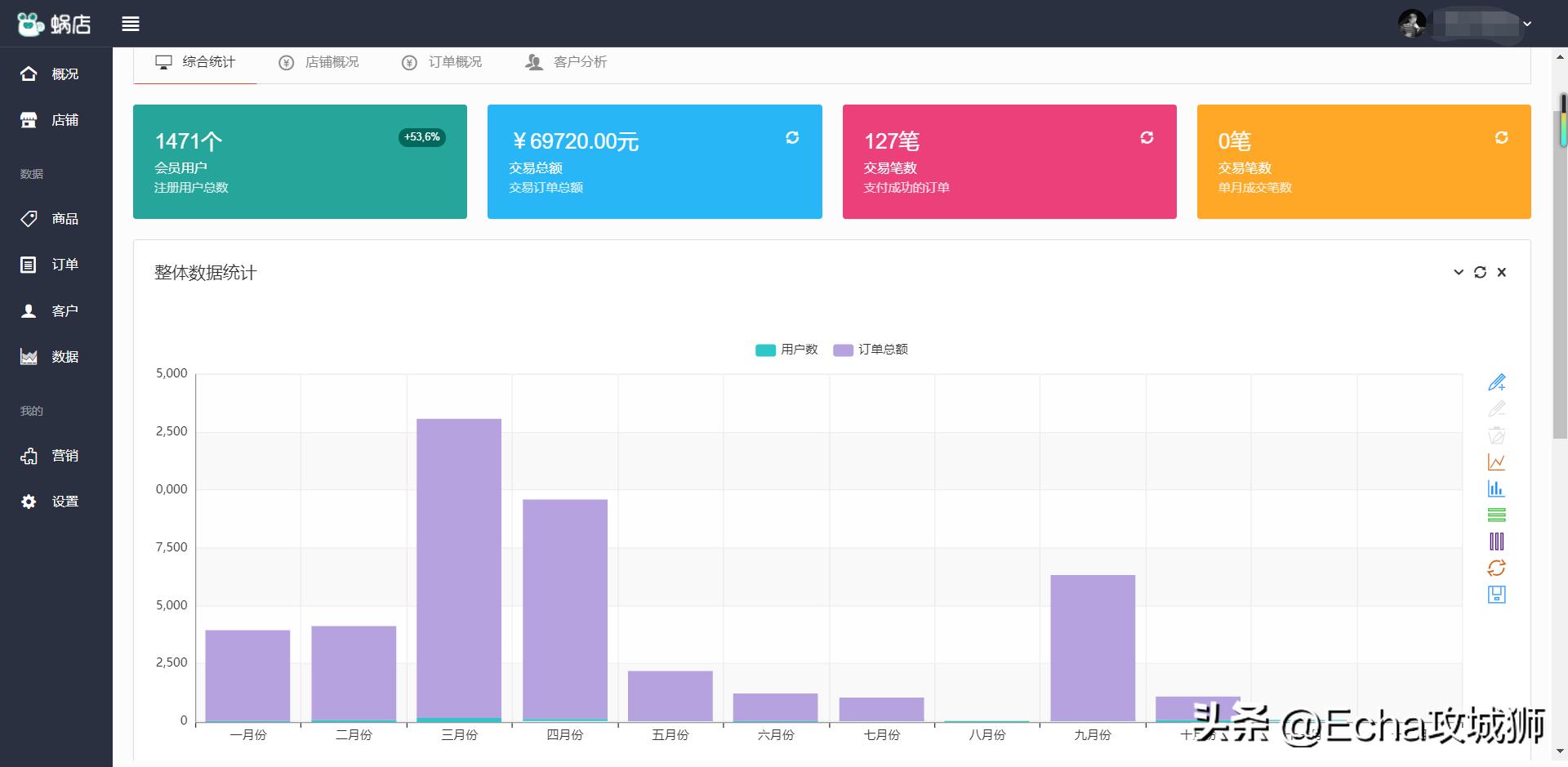The image size is (1568, 767).
Task: Click the +53,6% growth badge
Action: coord(421,137)
